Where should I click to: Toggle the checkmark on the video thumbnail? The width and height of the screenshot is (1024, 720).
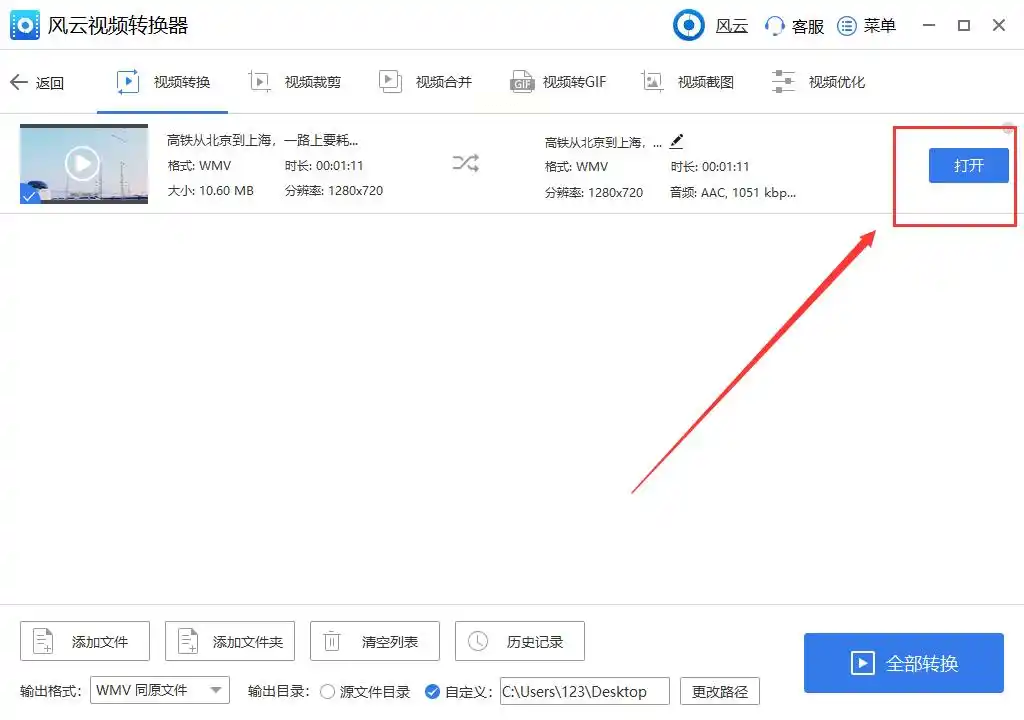click(x=29, y=195)
